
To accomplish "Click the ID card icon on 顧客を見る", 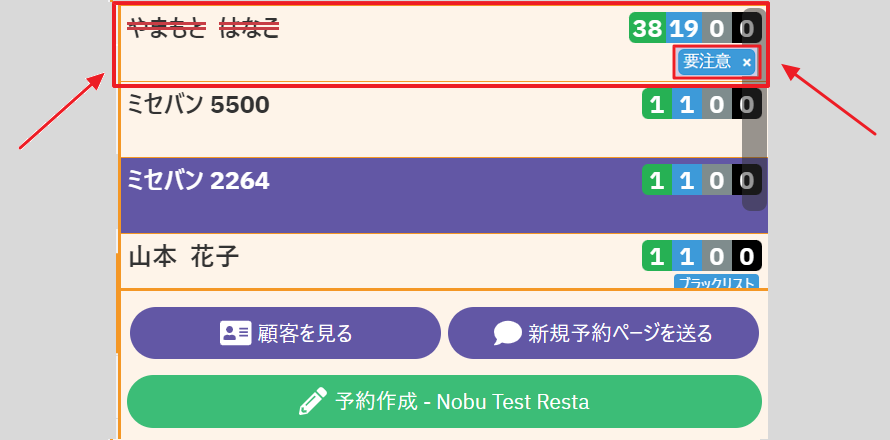I will [x=235, y=333].
